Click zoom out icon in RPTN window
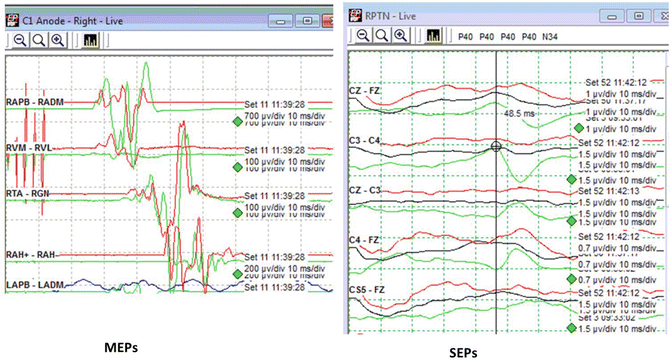670x360 pixels. [363, 36]
